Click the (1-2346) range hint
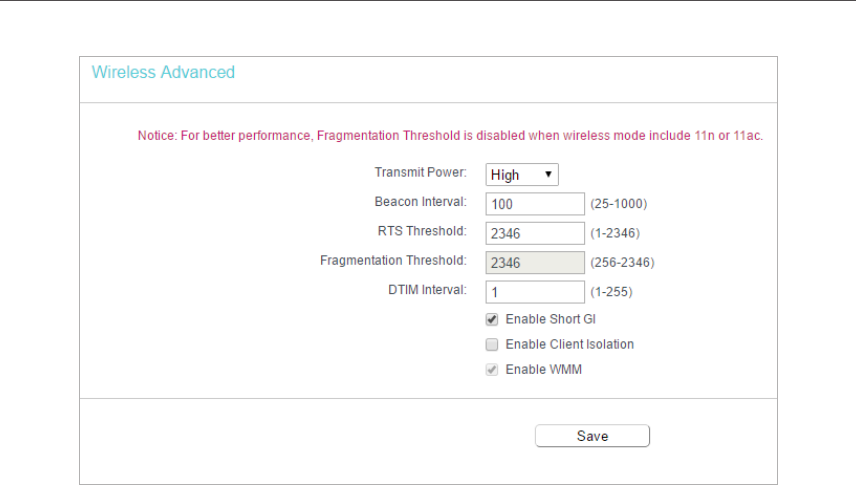The image size is (856, 485). click(615, 233)
